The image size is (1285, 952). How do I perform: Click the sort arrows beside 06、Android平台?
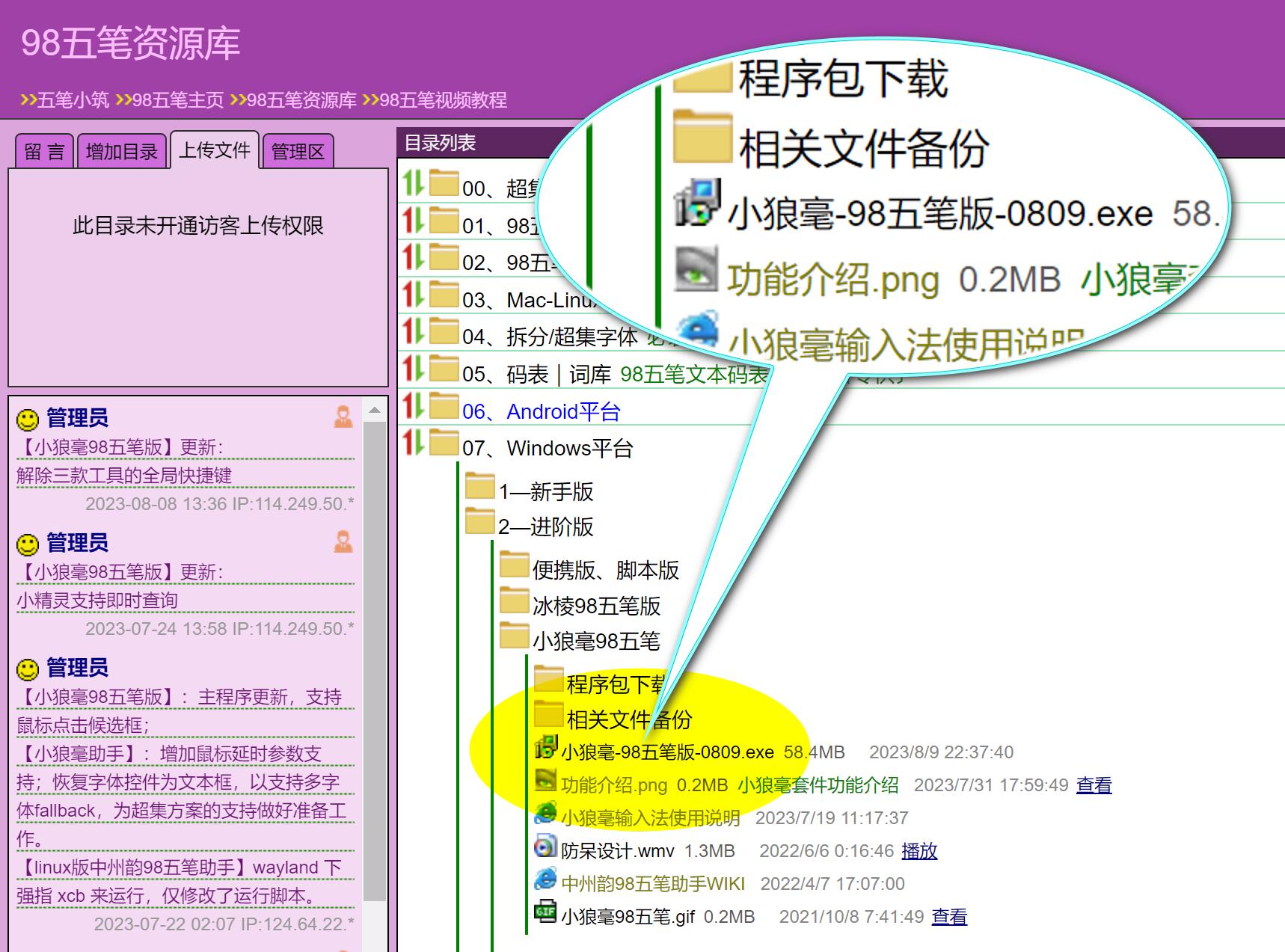point(413,406)
